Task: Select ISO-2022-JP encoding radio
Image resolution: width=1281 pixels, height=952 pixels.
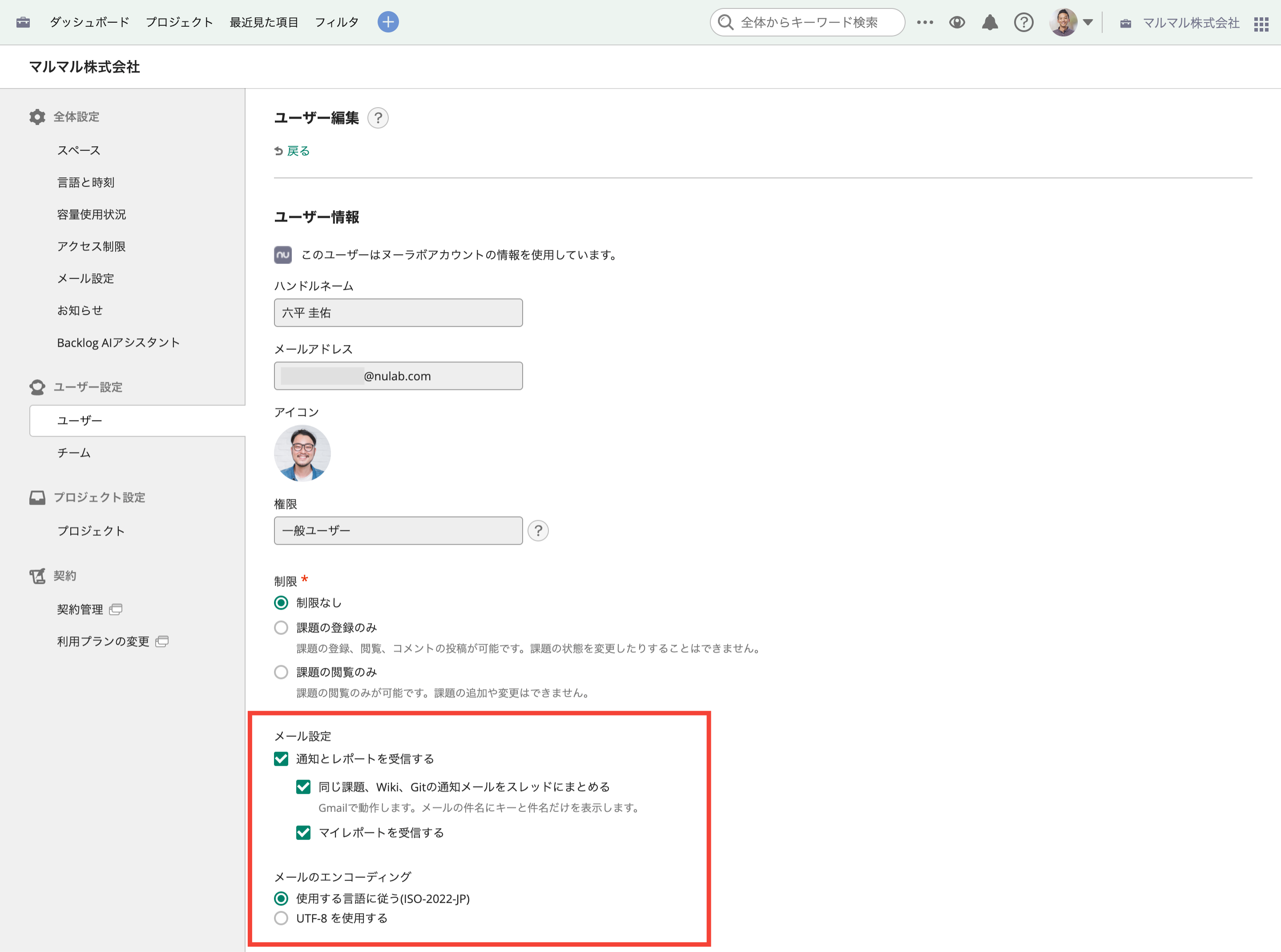Action: 282,898
